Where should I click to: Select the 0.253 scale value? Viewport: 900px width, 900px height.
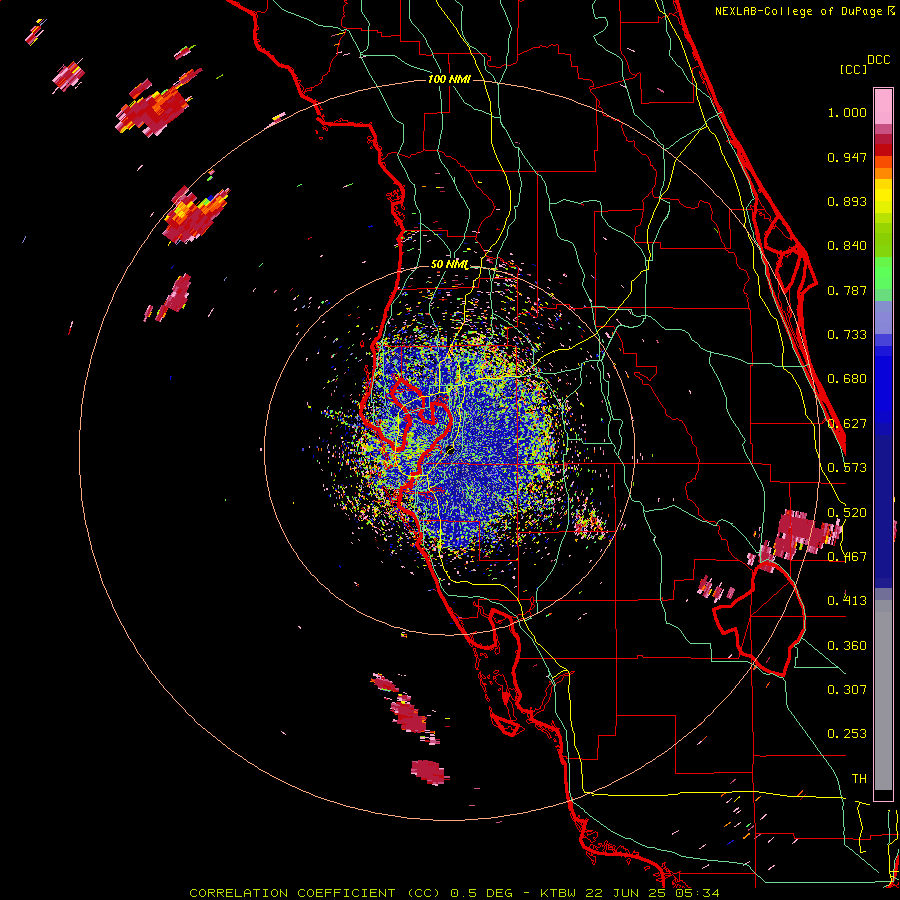tap(847, 734)
